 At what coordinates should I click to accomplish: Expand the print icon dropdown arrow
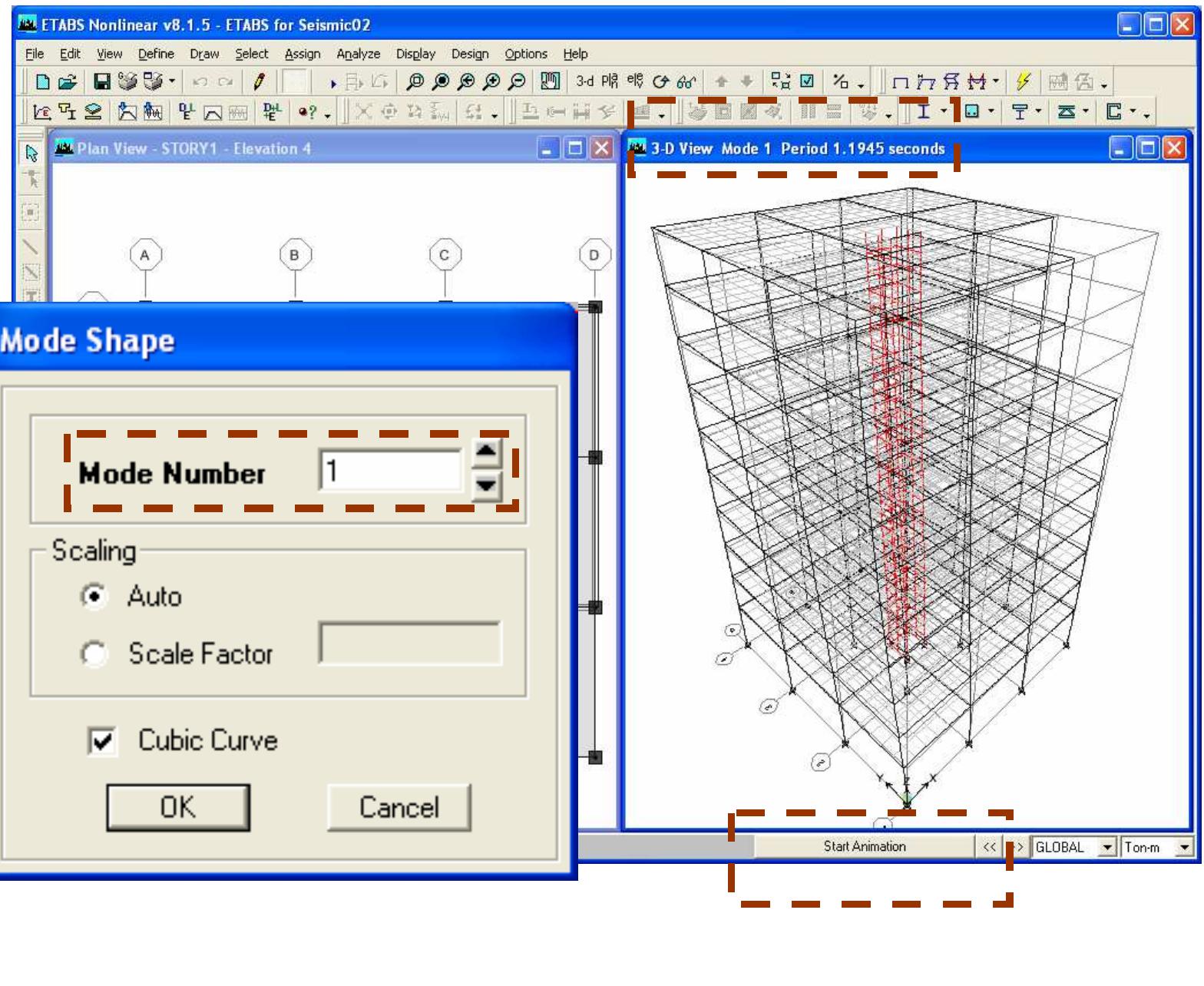[172, 81]
